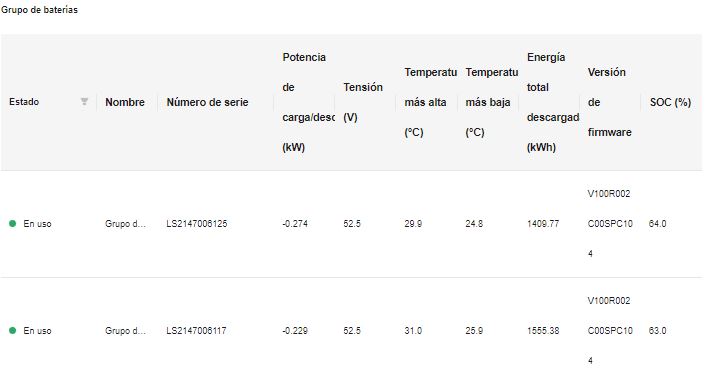Click the second truncated Grupo d... name
The image size is (716, 381).
pos(126,331)
